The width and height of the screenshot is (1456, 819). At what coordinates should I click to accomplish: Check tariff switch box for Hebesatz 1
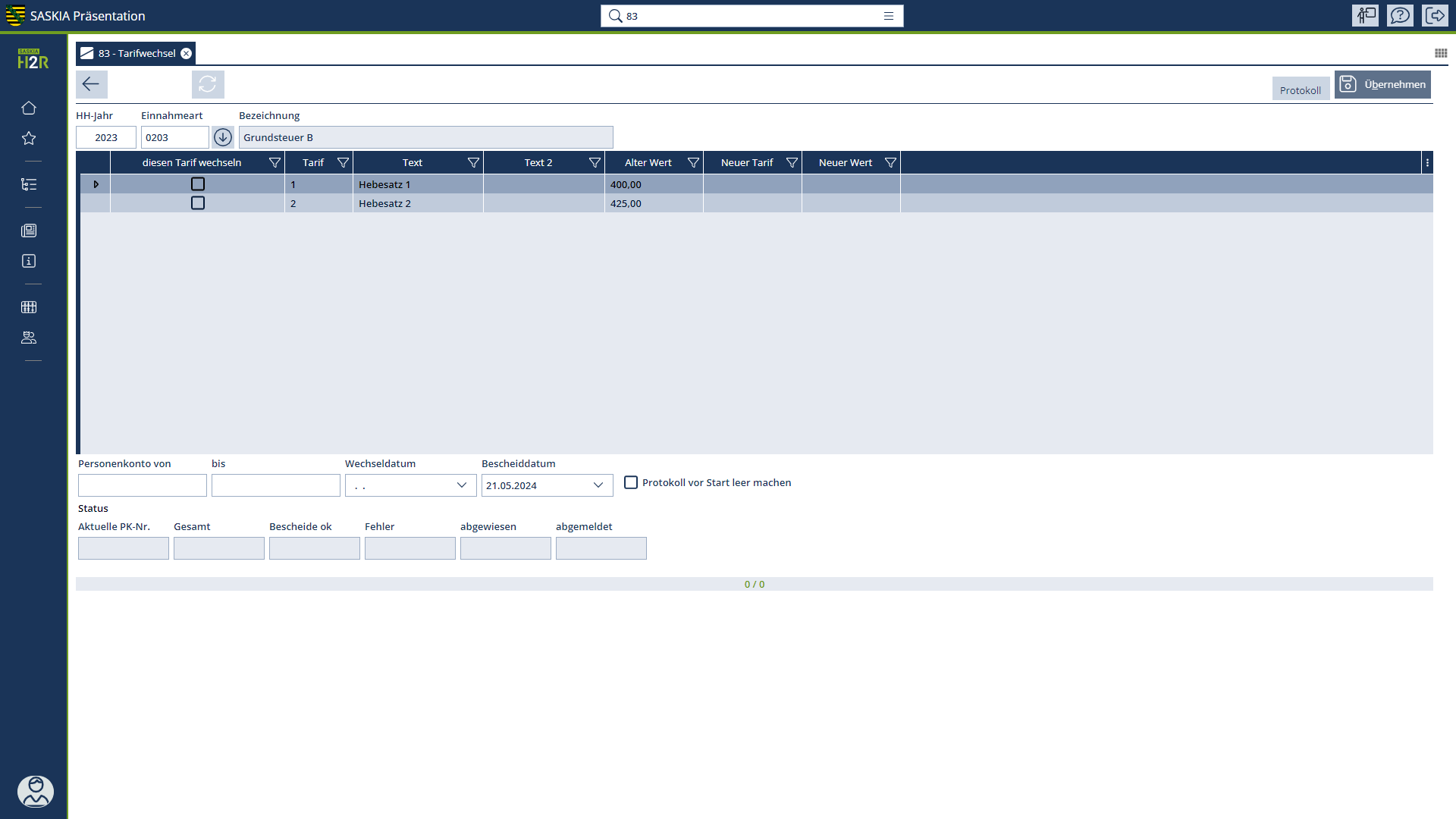(198, 184)
